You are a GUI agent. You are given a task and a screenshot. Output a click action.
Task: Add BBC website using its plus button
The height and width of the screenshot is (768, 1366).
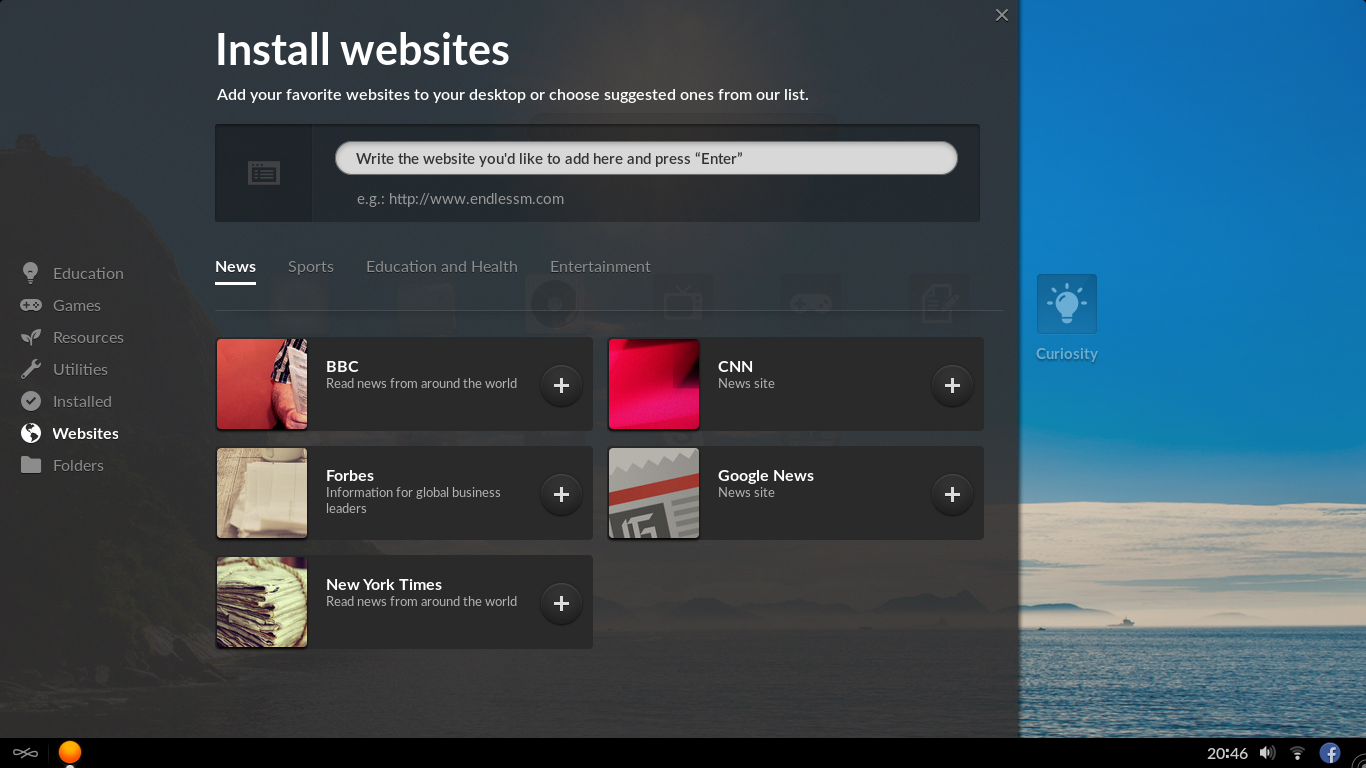561,385
